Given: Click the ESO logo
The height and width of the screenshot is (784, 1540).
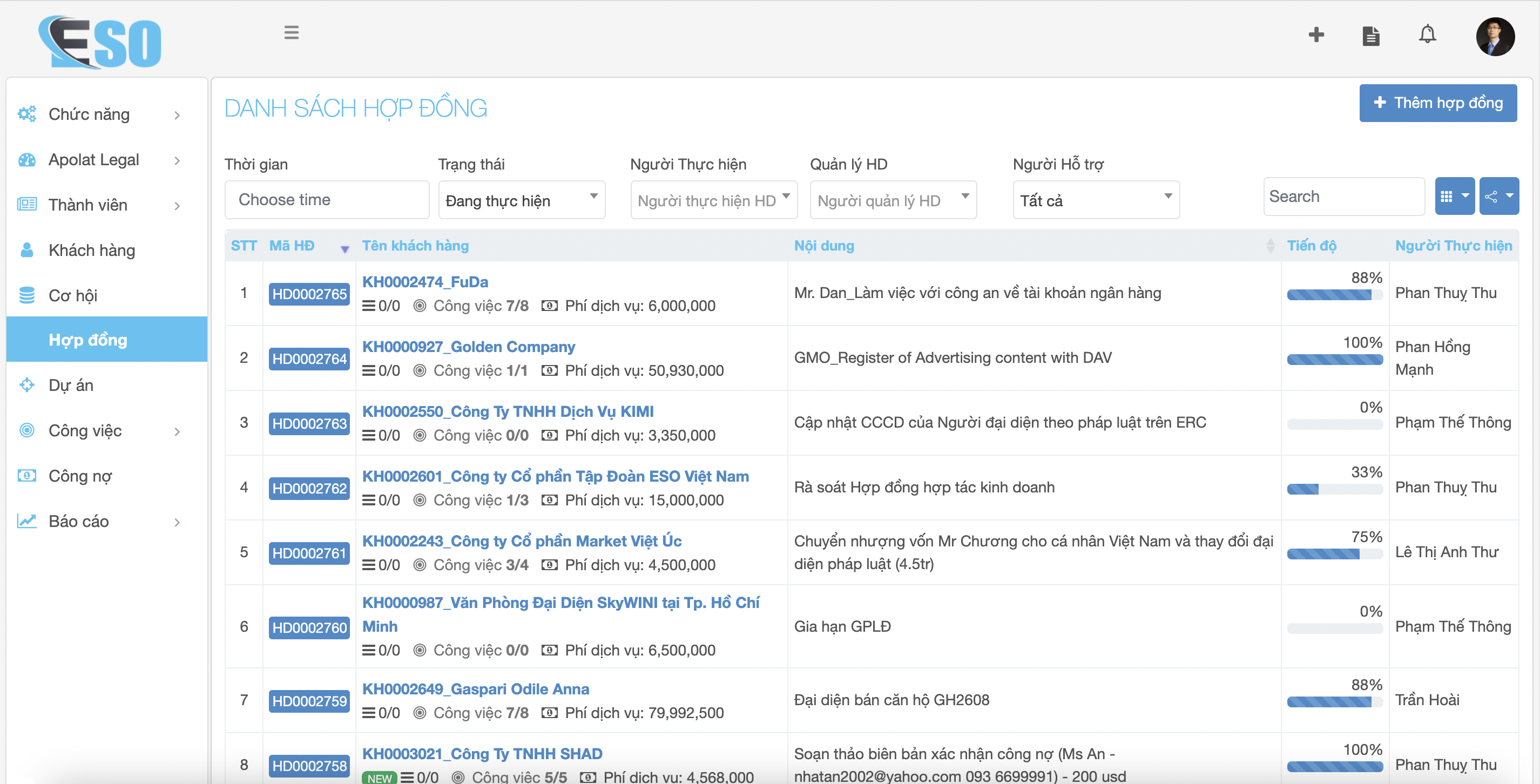Looking at the screenshot, I should point(100,42).
